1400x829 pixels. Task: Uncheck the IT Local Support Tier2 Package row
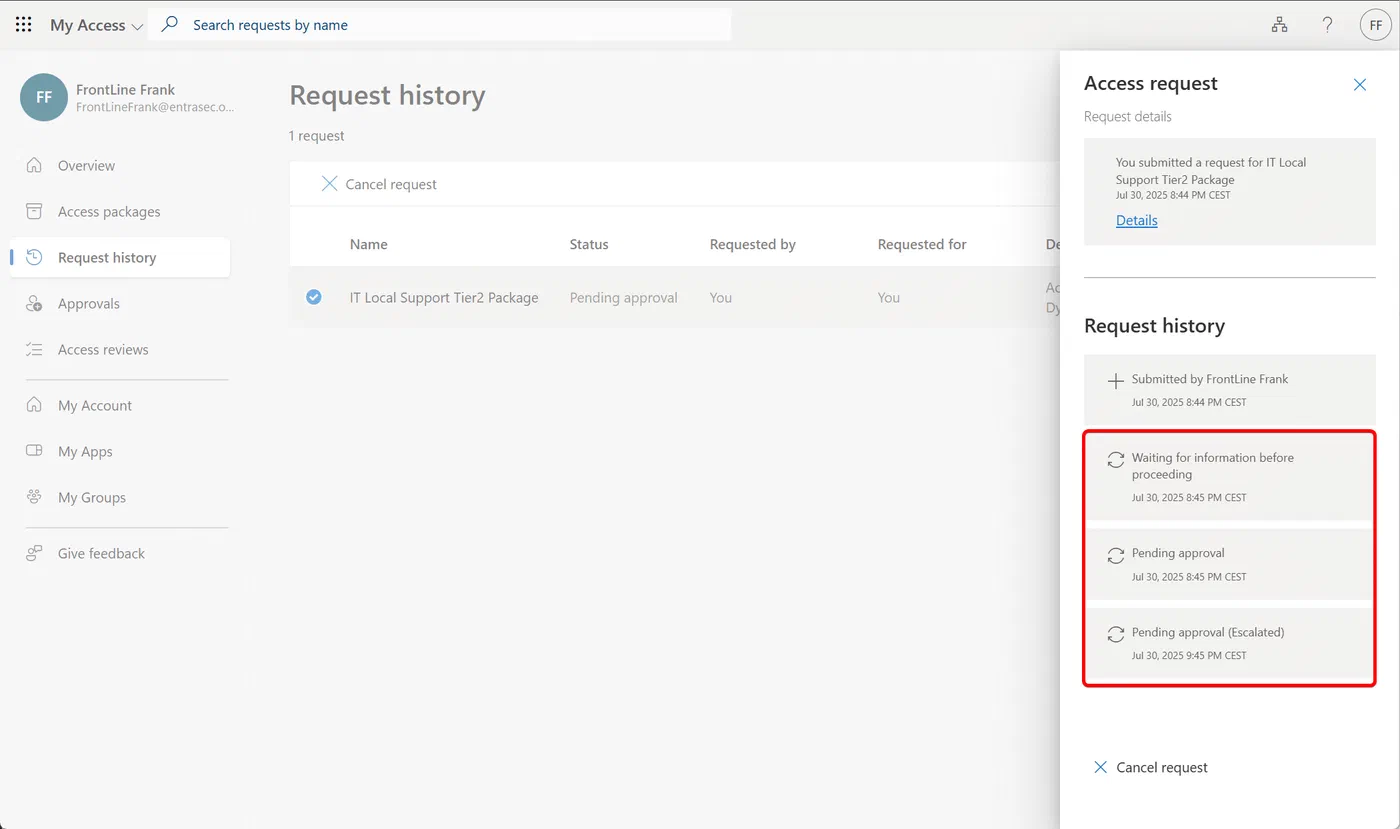click(314, 297)
